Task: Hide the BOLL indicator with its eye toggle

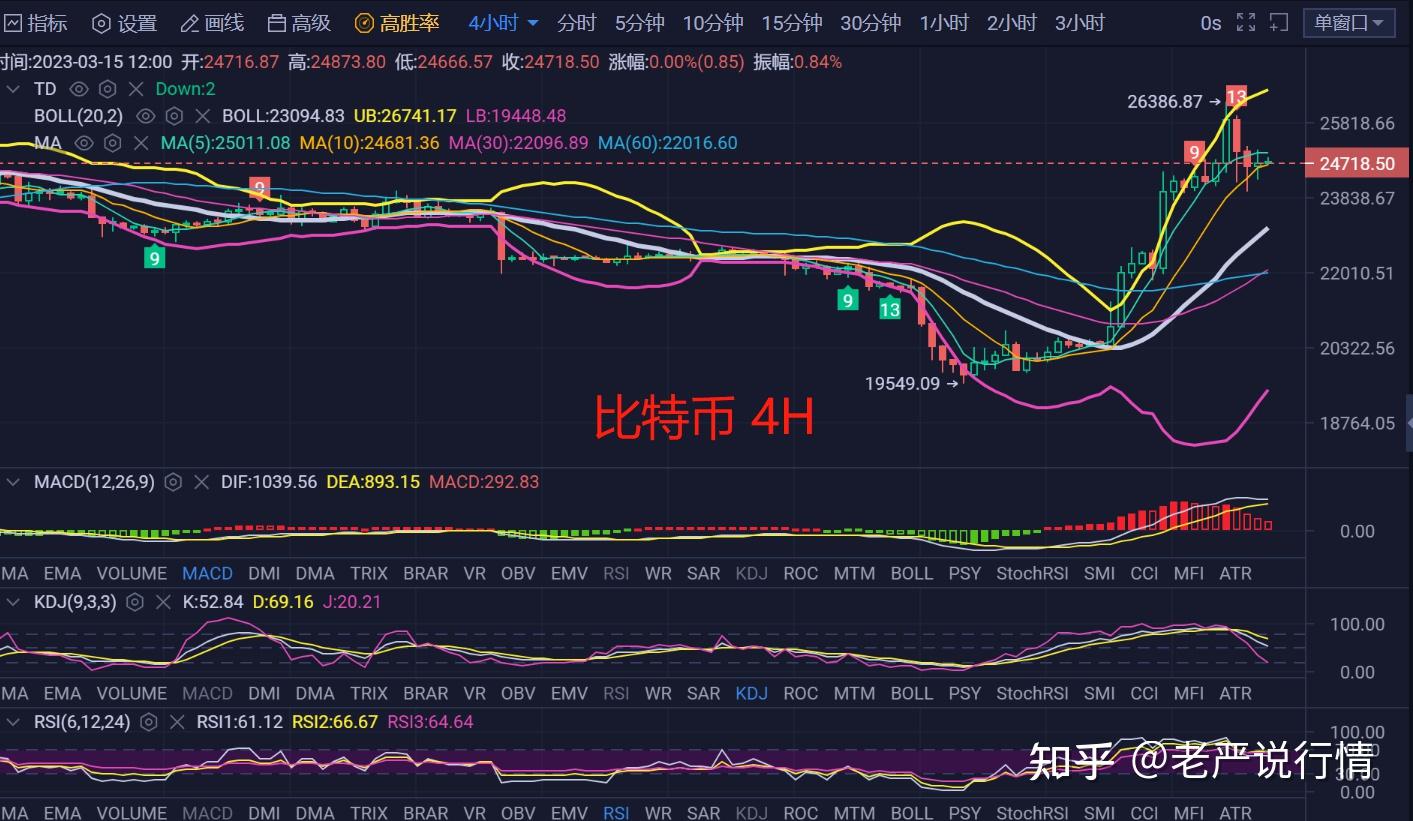Action: [146, 115]
